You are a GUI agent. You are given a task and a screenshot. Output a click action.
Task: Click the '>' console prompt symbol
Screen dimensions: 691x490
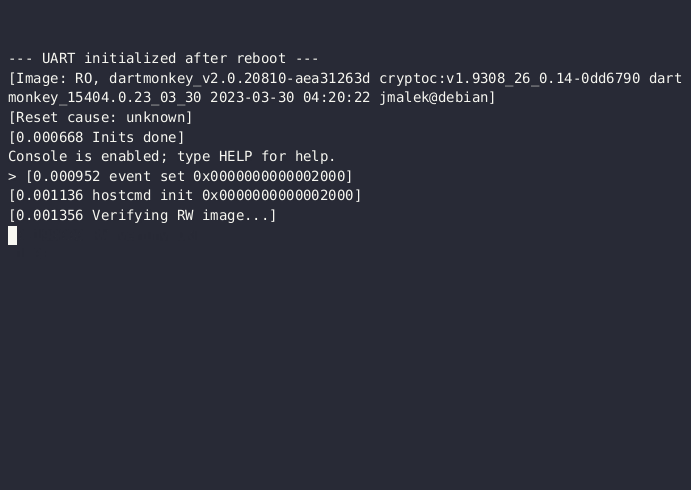pos(12,176)
